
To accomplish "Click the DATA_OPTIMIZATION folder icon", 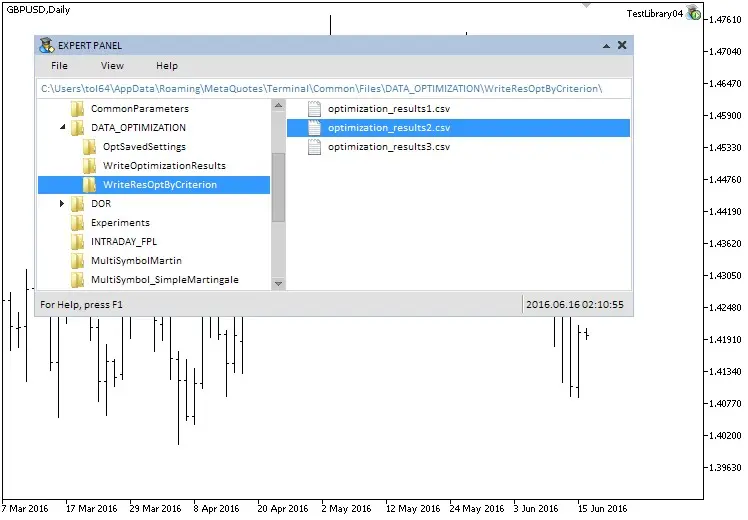I will point(77,128).
